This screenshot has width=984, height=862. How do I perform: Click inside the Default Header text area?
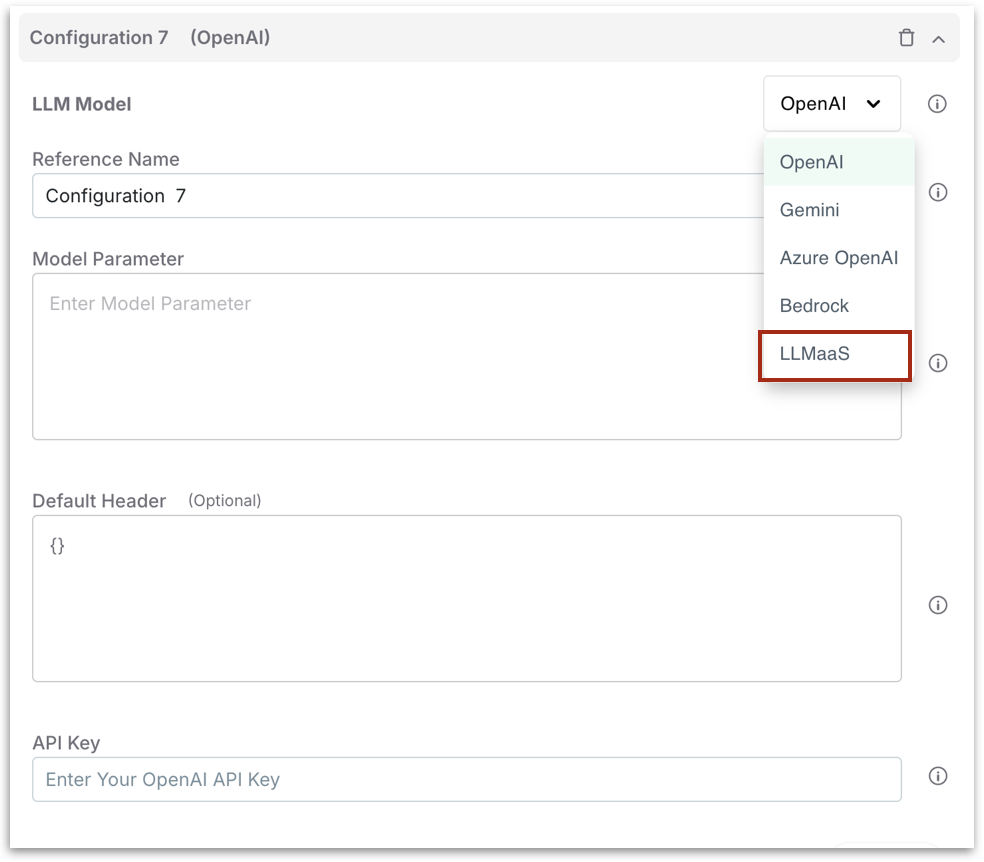click(x=466, y=598)
